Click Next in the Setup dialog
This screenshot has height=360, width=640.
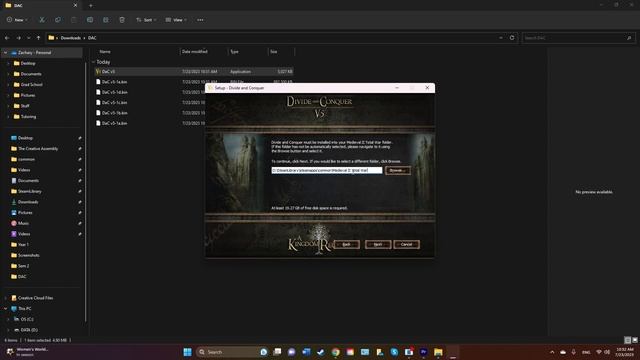pos(378,244)
